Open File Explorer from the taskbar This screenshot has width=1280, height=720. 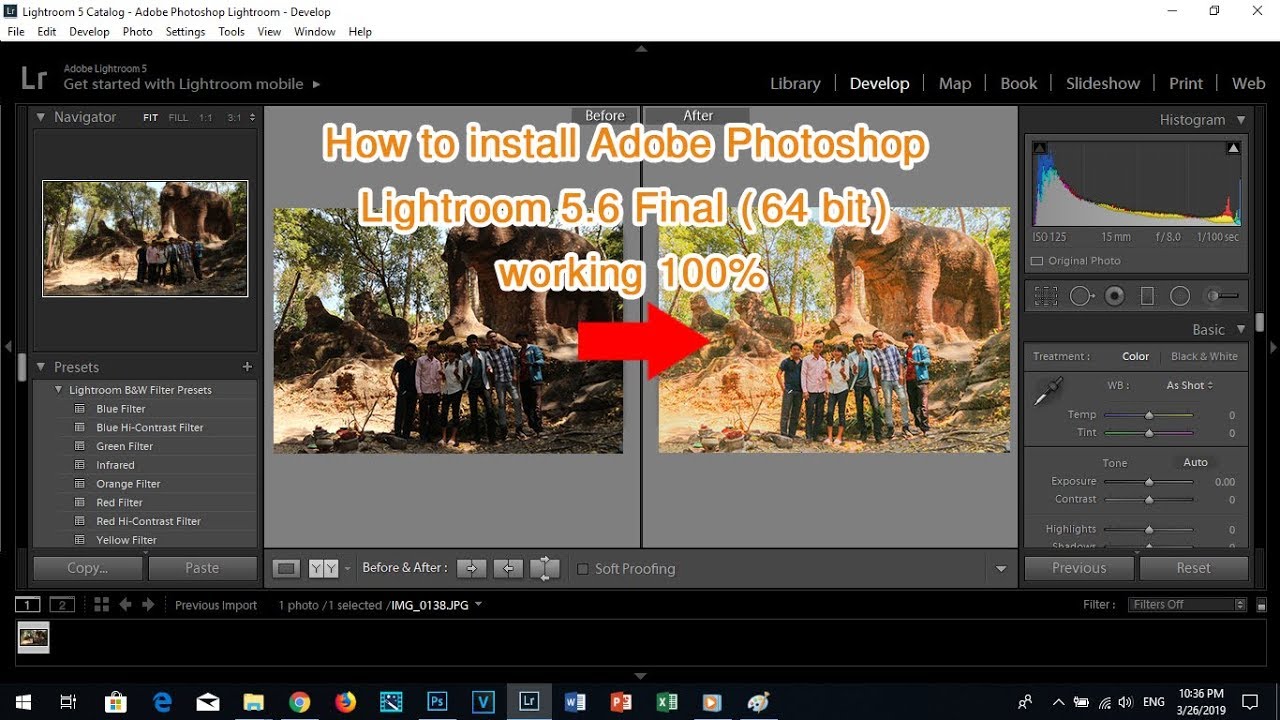(253, 701)
